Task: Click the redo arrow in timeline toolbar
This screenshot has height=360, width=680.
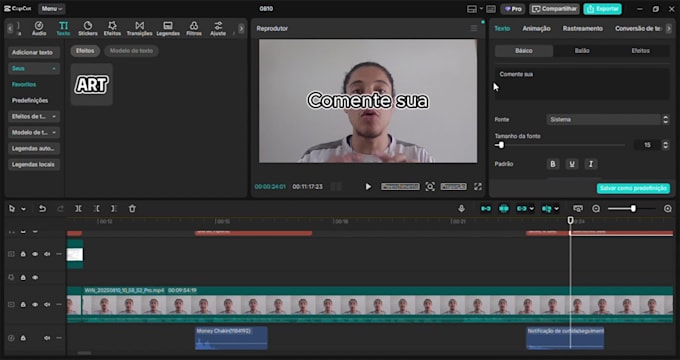Action: point(60,209)
